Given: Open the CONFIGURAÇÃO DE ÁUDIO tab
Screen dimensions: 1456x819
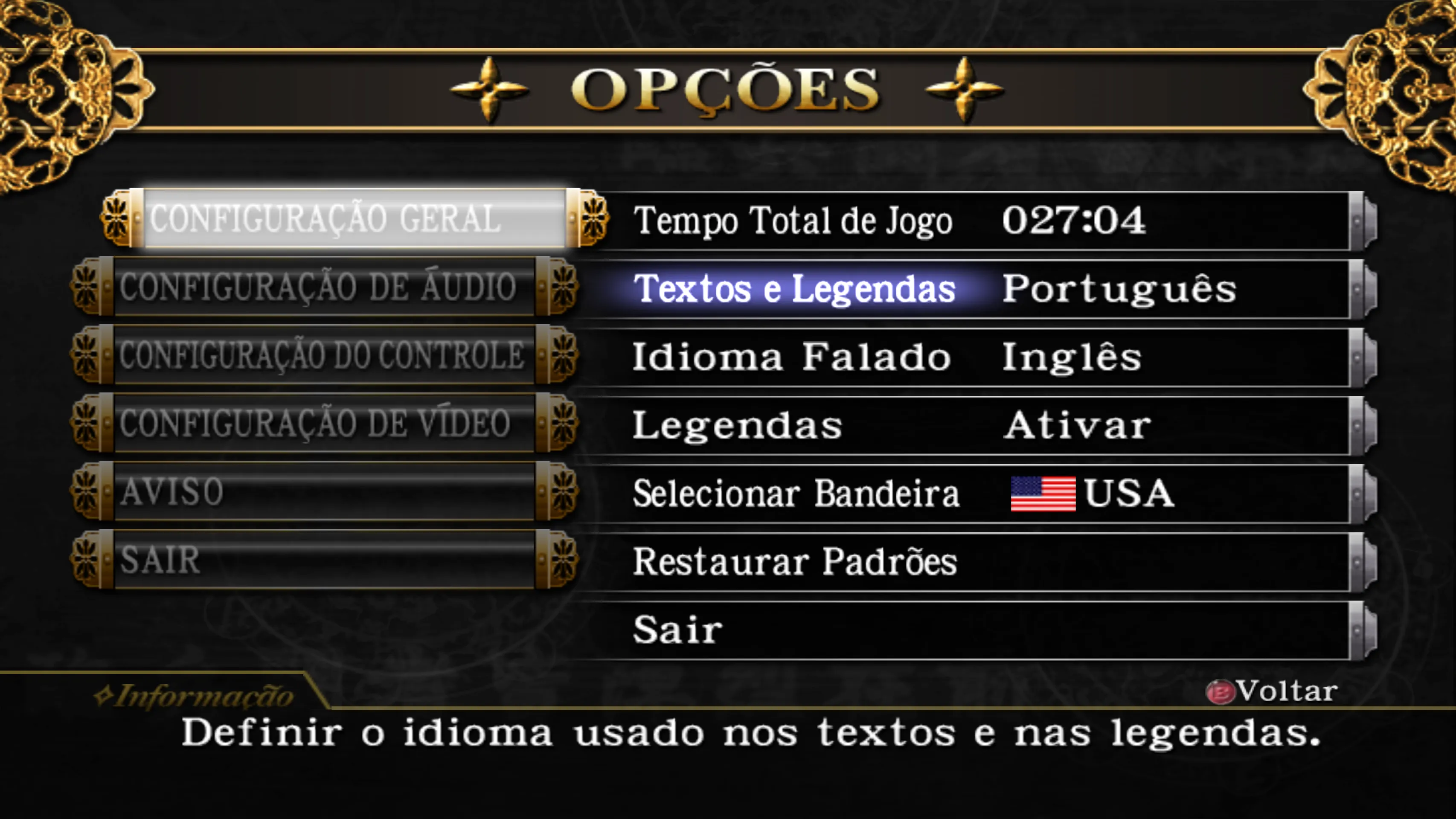Looking at the screenshot, I should click(x=325, y=286).
